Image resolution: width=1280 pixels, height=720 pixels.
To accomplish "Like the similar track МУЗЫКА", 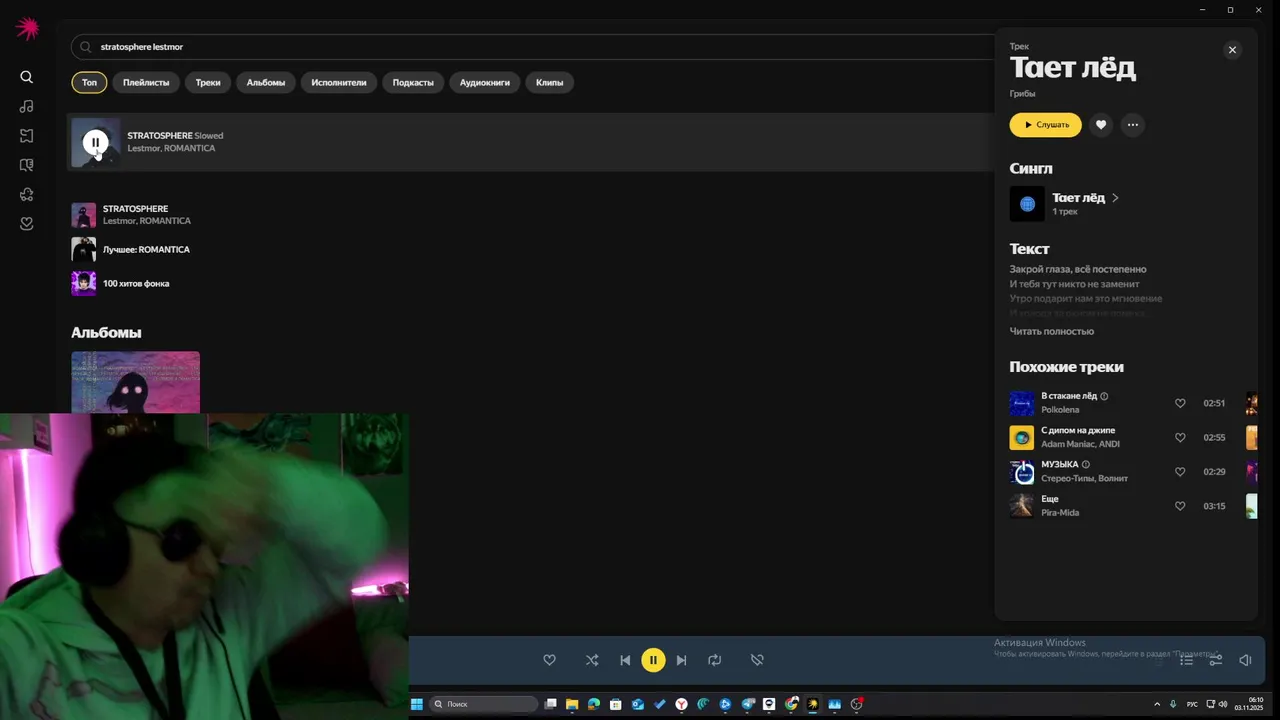I will [x=1180, y=472].
